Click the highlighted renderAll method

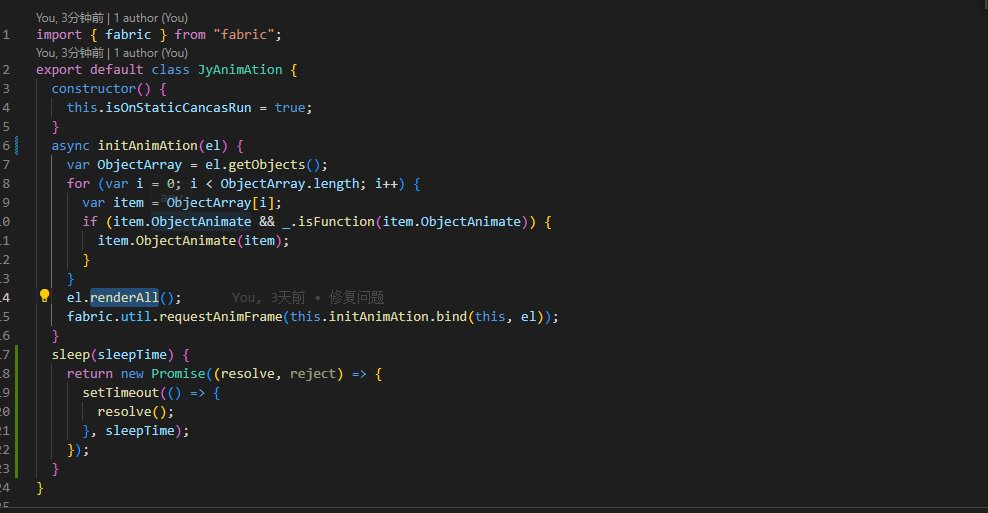pos(124,297)
